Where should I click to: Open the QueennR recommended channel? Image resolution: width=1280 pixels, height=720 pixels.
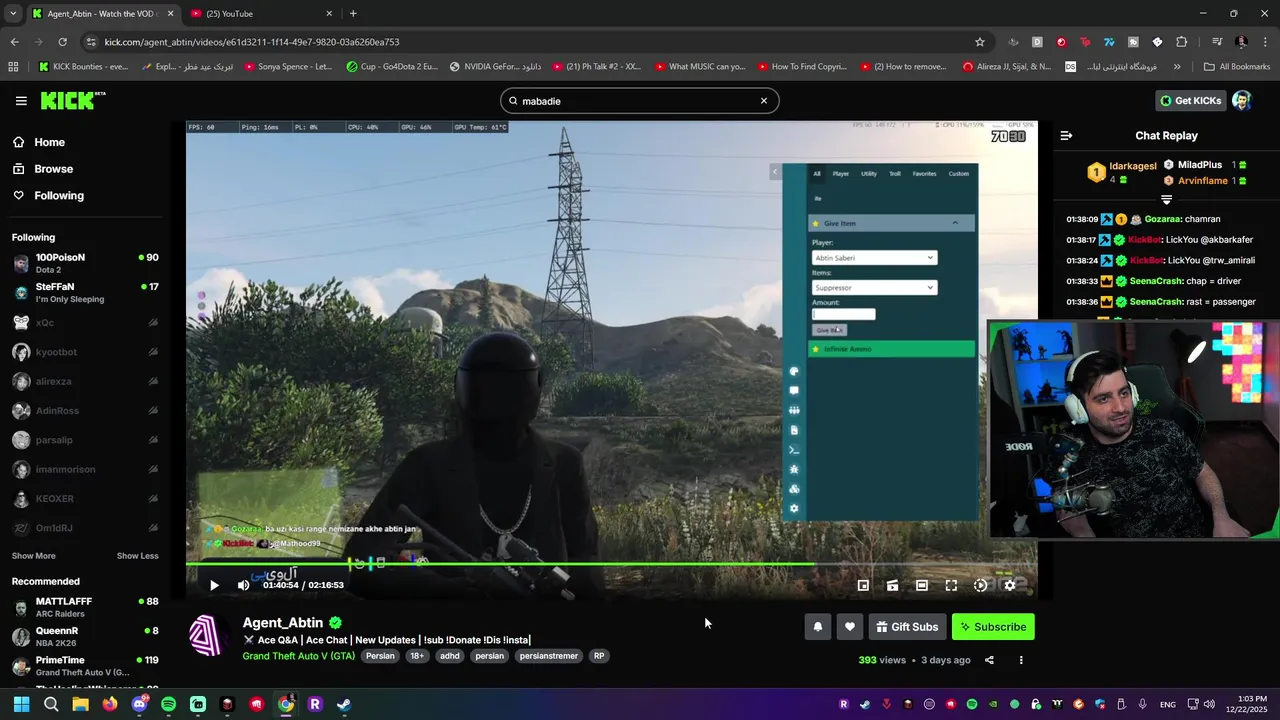[x=85, y=637]
